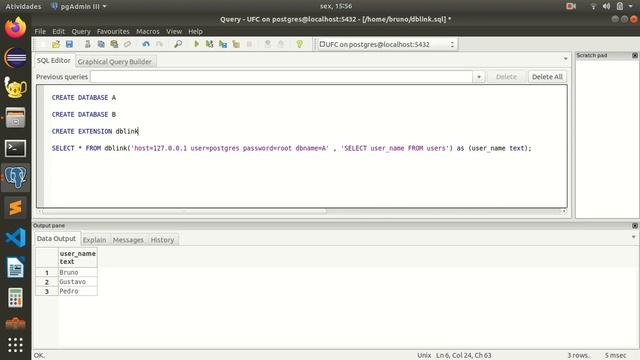Select the Data Output tab
Image resolution: width=640 pixels, height=360 pixels.
click(x=56, y=239)
